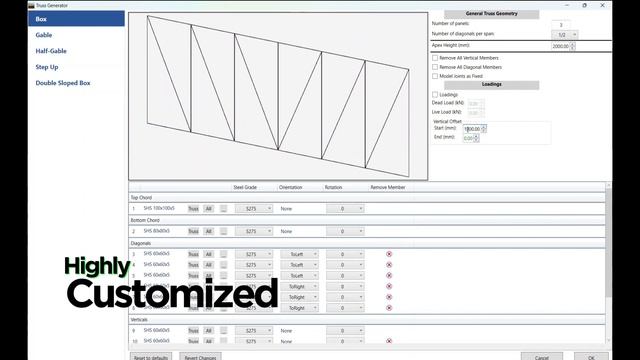Image resolution: width=640 pixels, height=360 pixels.
Task: Open Steel Grade dropdown for diagonal row 3
Action: [254, 254]
